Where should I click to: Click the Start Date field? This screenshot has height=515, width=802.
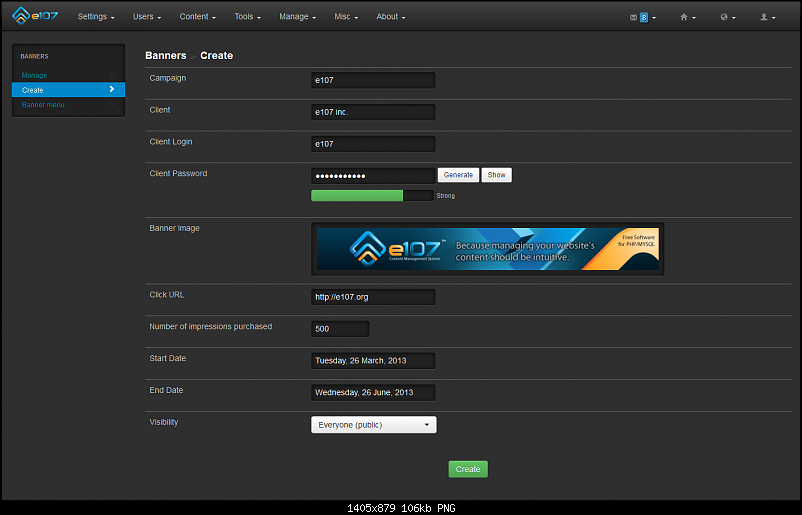(373, 360)
